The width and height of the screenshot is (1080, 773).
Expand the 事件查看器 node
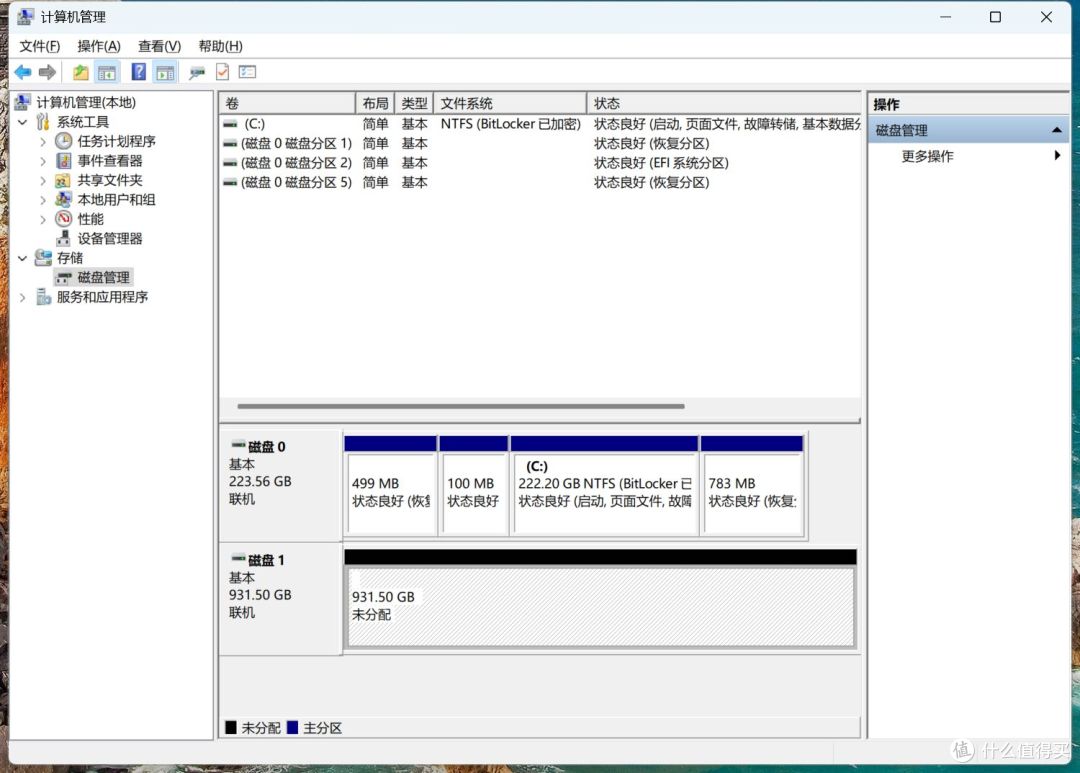[x=43, y=161]
